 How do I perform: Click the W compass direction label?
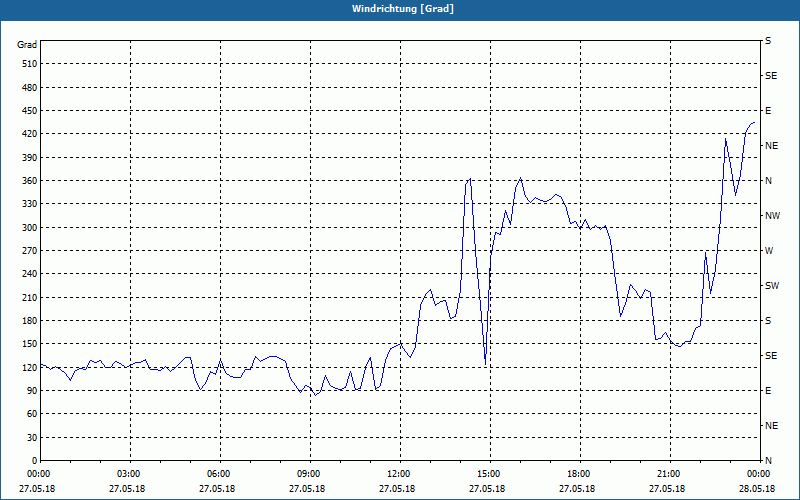(x=769, y=251)
